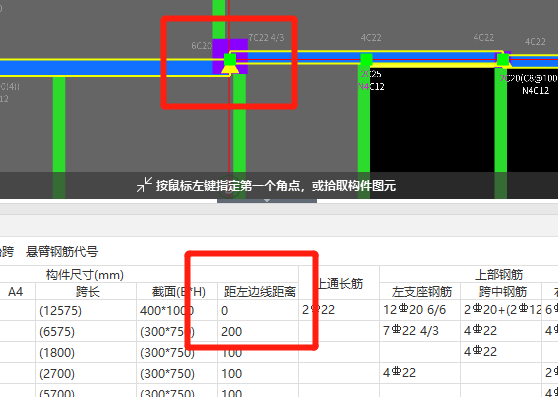This screenshot has height=397, width=558.
Task: Click empty 上通长筋 cell in the (6575) row
Action: pyautogui.click(x=339, y=332)
